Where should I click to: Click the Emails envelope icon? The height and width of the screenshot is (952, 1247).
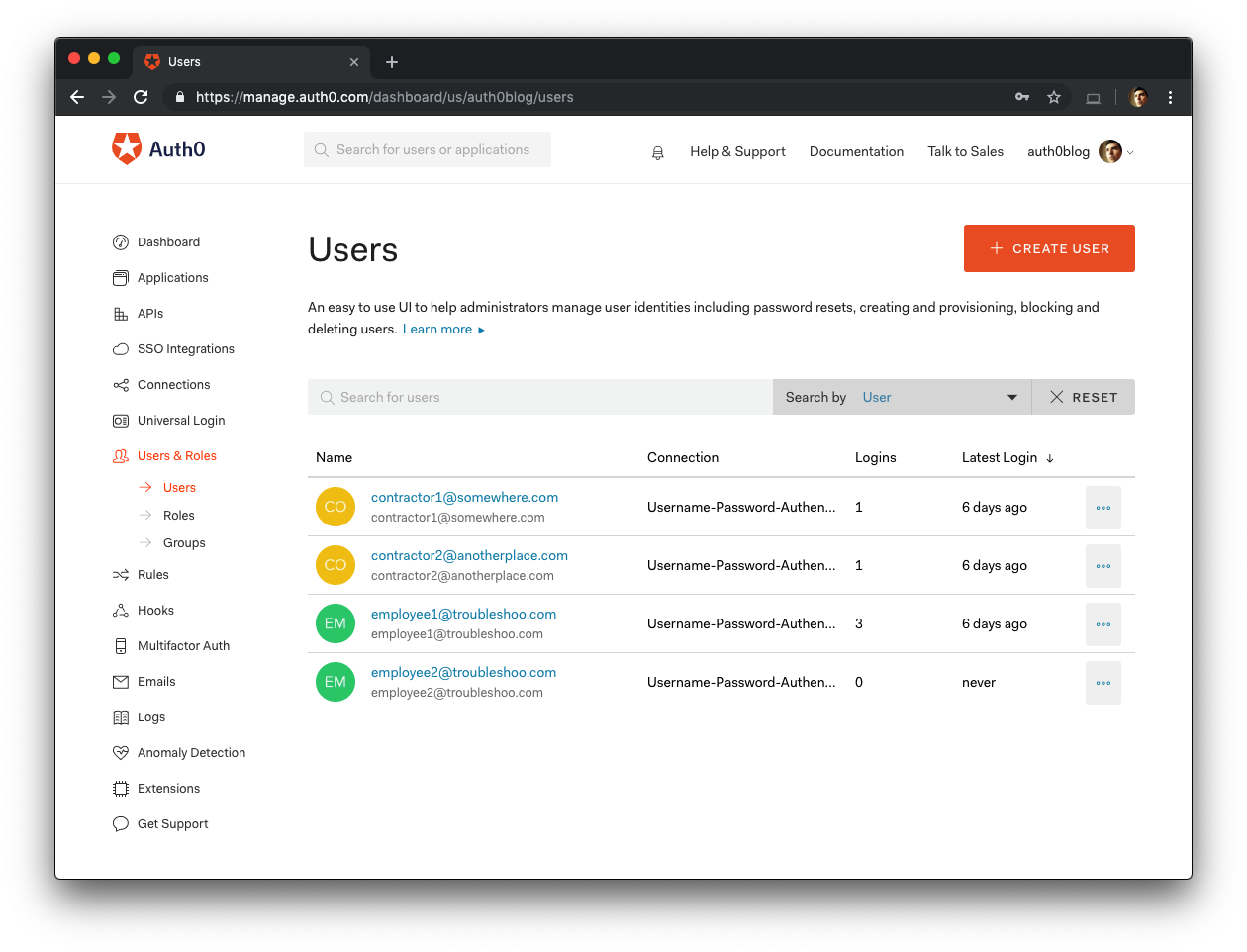click(121, 682)
